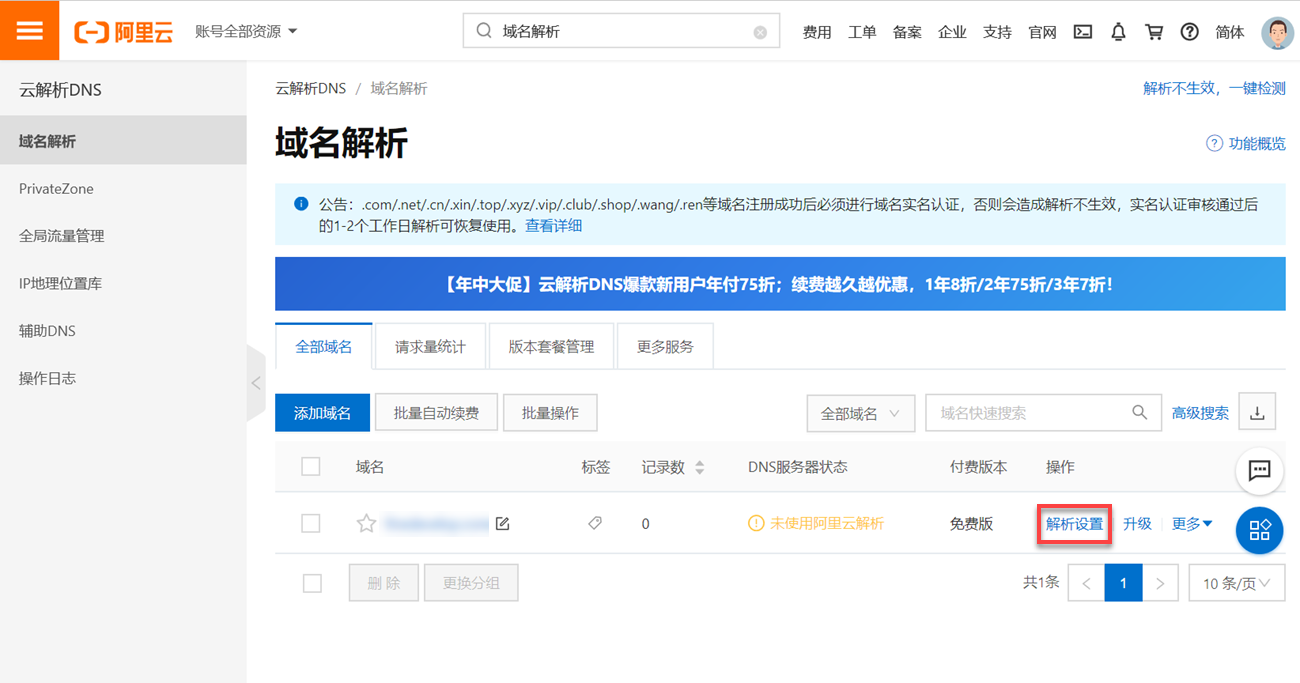The height and width of the screenshot is (683, 1300).
Task: Switch to the 全部域名 tab
Action: 324,347
